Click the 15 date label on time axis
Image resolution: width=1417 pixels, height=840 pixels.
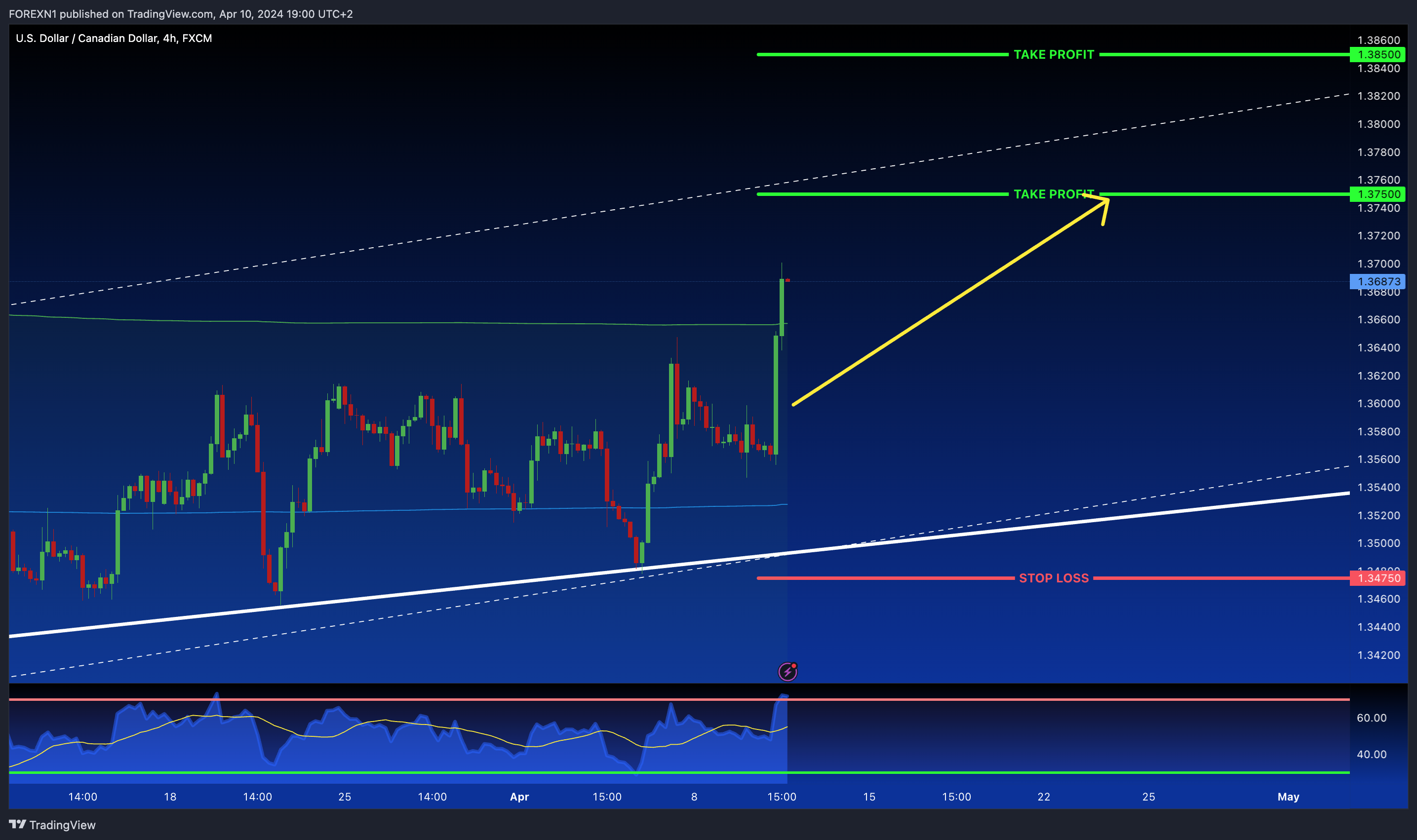869,797
